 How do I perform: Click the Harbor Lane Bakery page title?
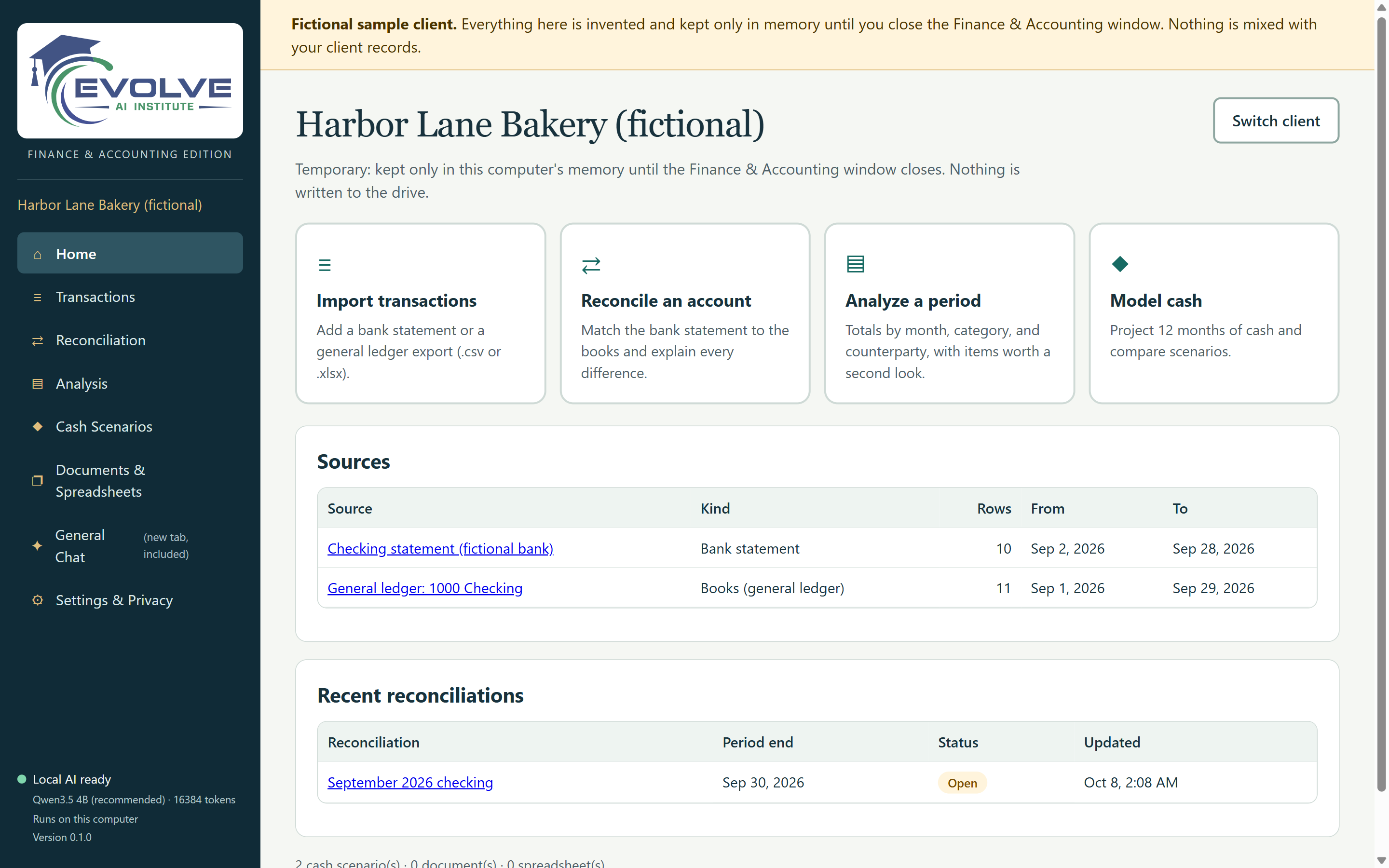click(x=530, y=124)
